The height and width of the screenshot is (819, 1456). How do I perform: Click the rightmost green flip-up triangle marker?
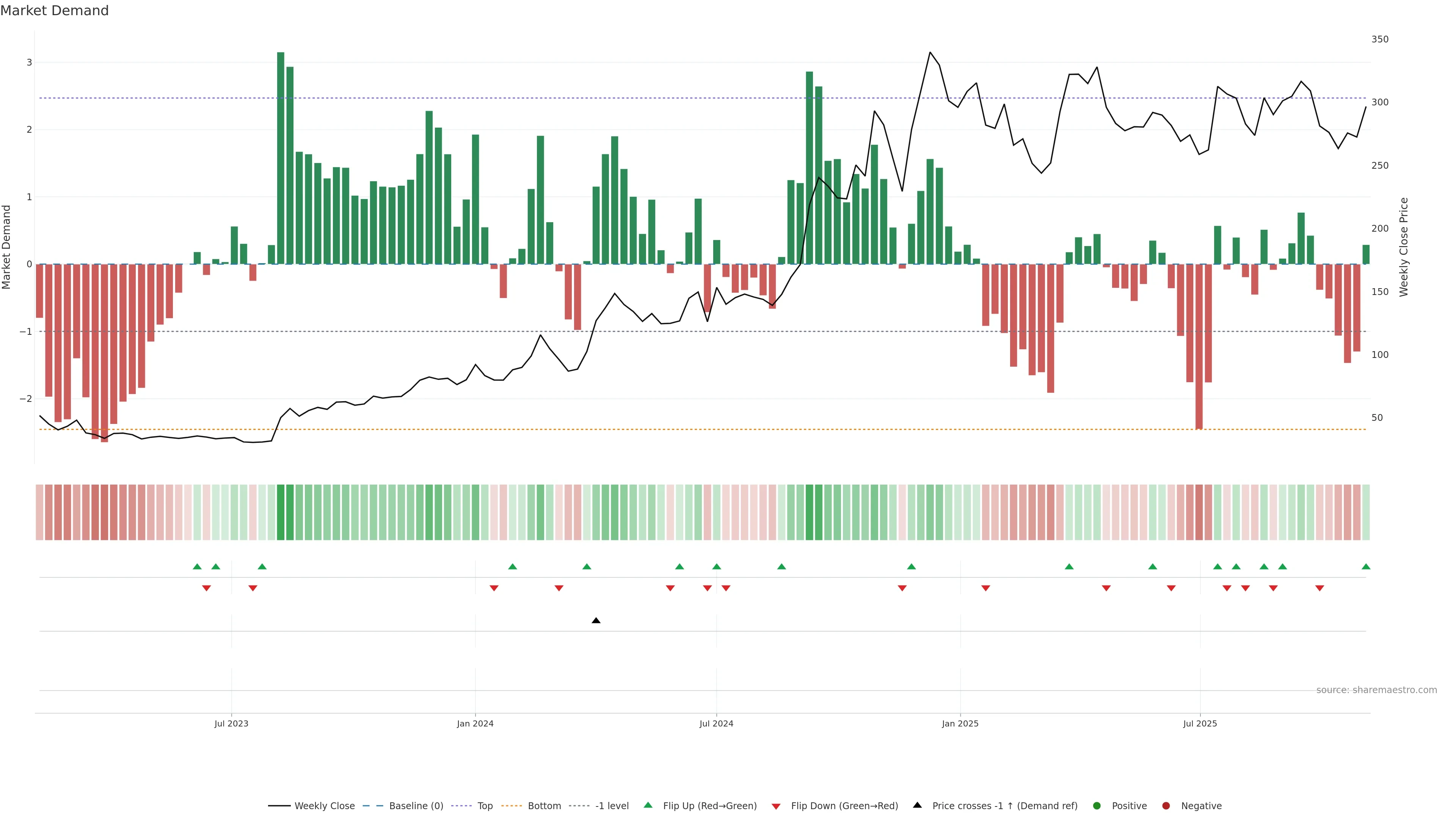[x=1365, y=567]
